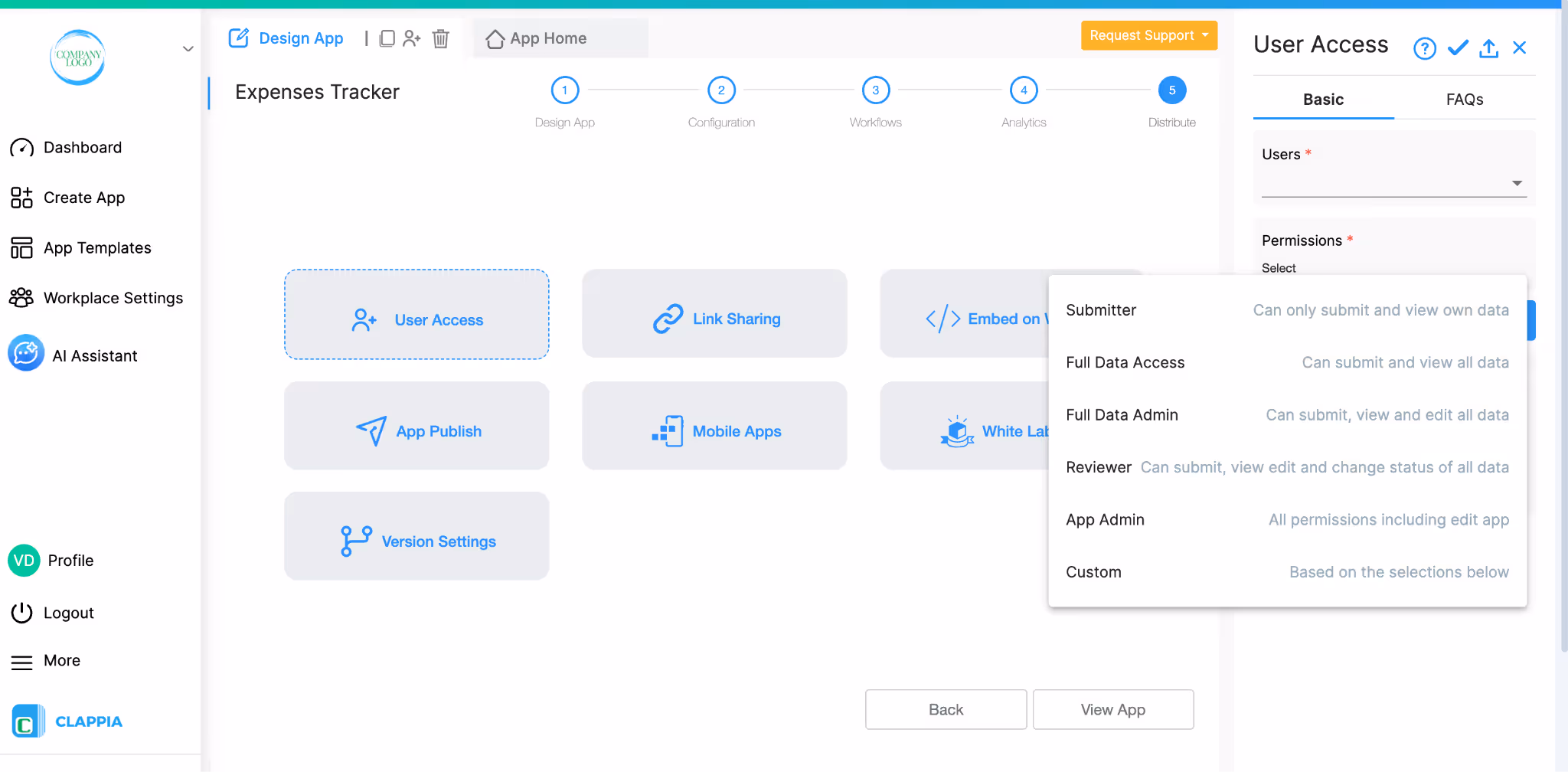This screenshot has height=772, width=1568.
Task: Select Create App in the sidebar
Action: [84, 197]
